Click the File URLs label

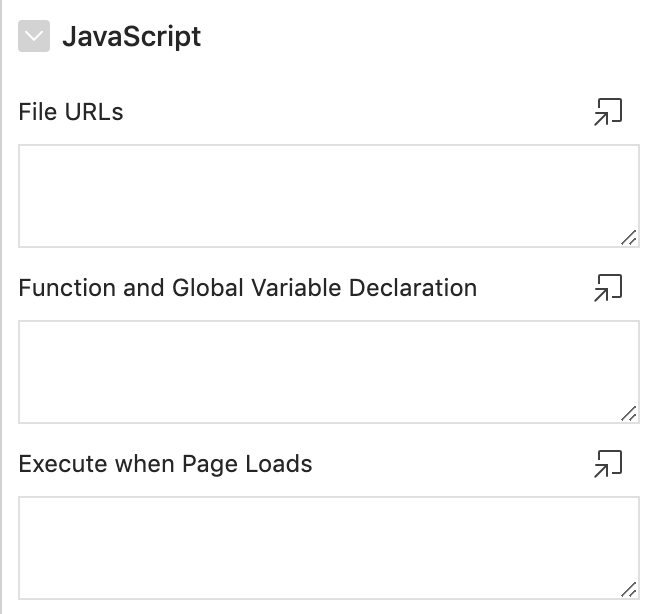(71, 112)
